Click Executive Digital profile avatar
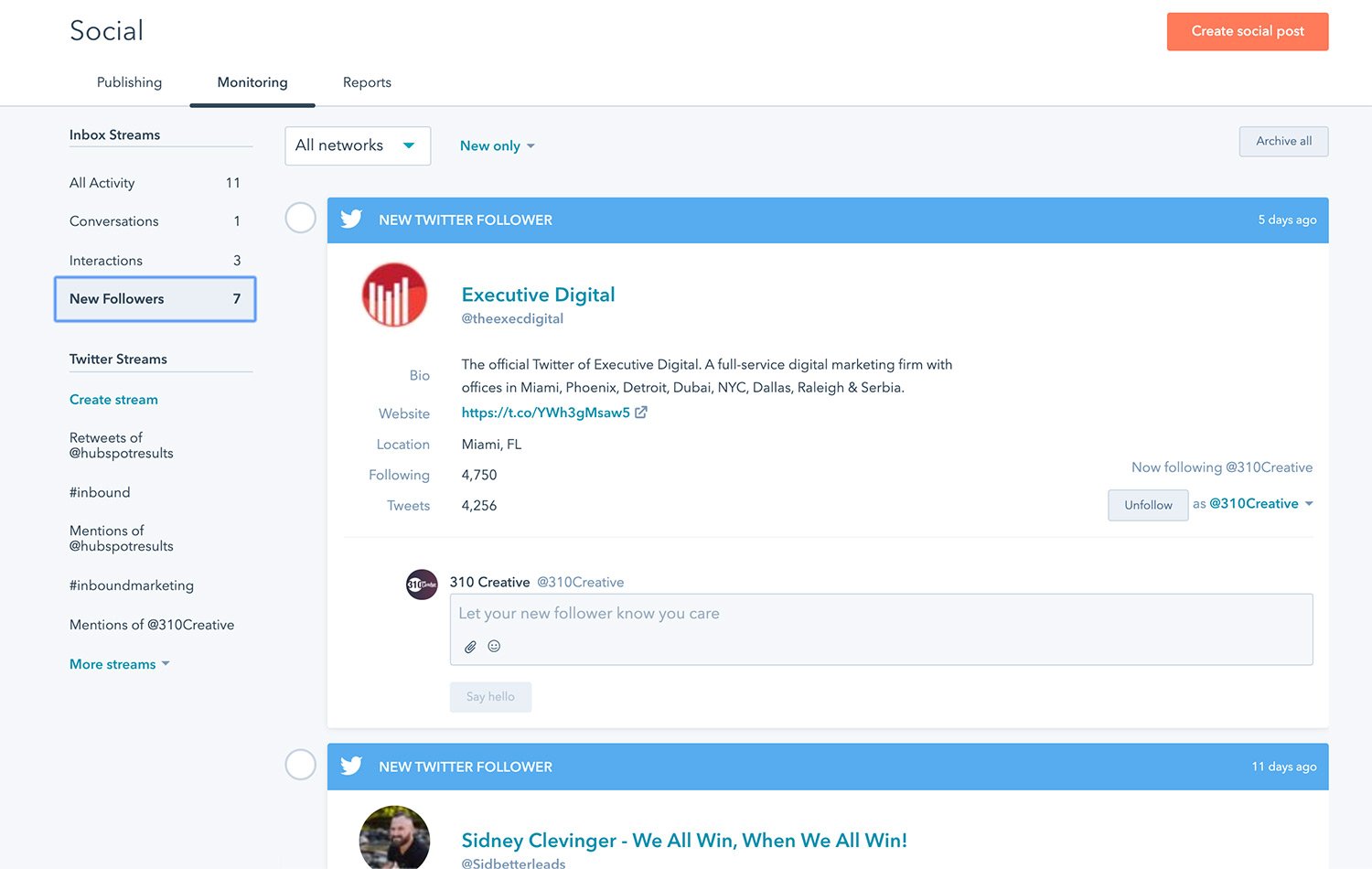This screenshot has height=869, width=1372. tap(394, 295)
